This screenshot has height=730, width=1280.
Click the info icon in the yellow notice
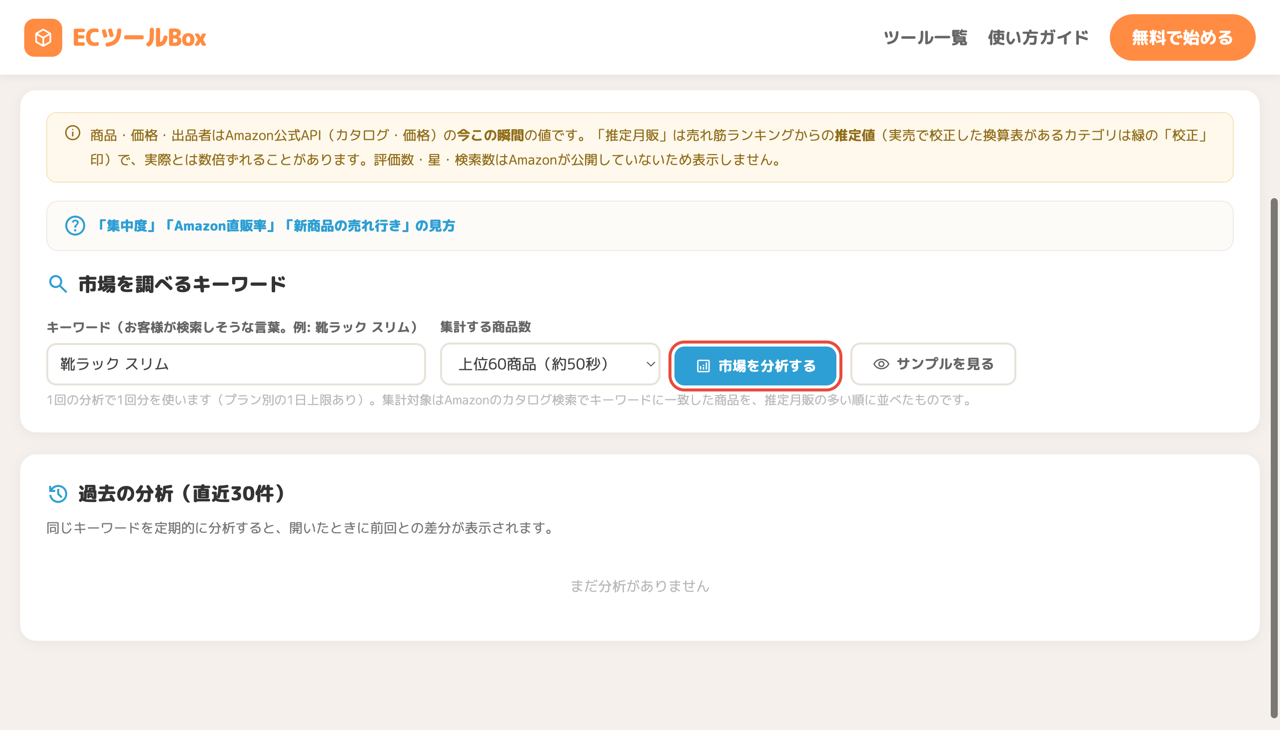pyautogui.click(x=72, y=133)
